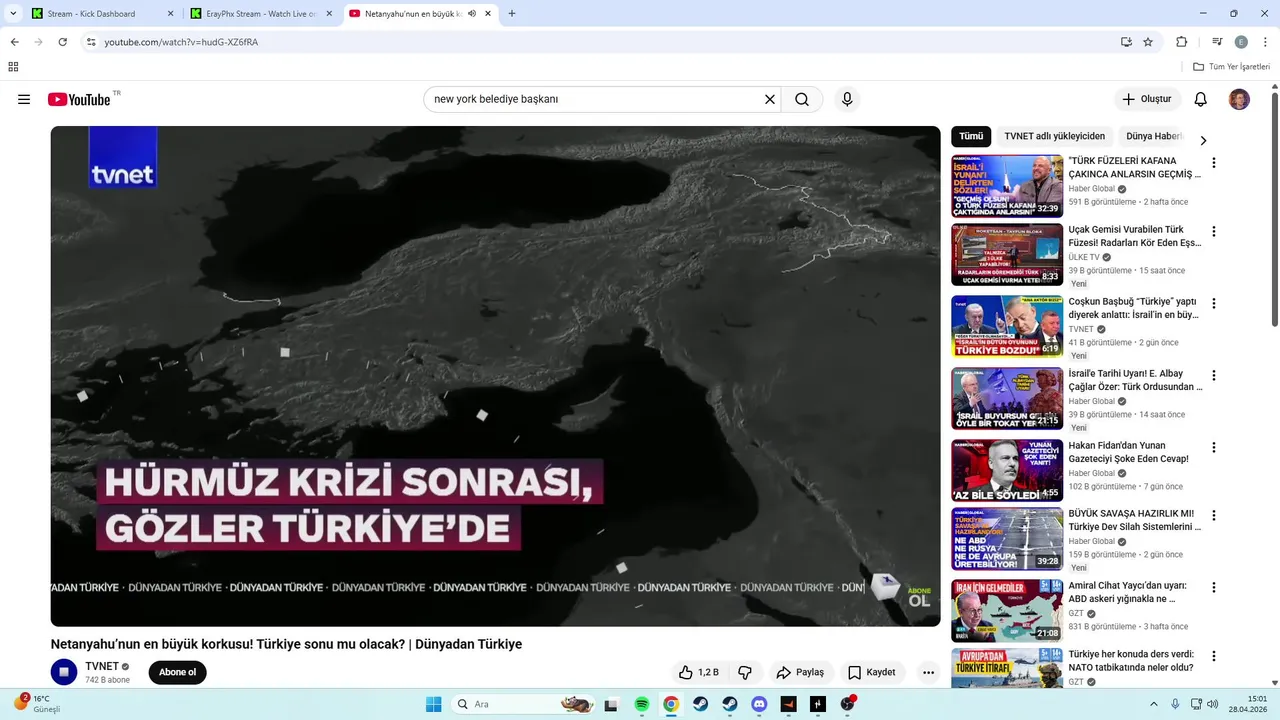Click the magnifier search button

click(802, 99)
